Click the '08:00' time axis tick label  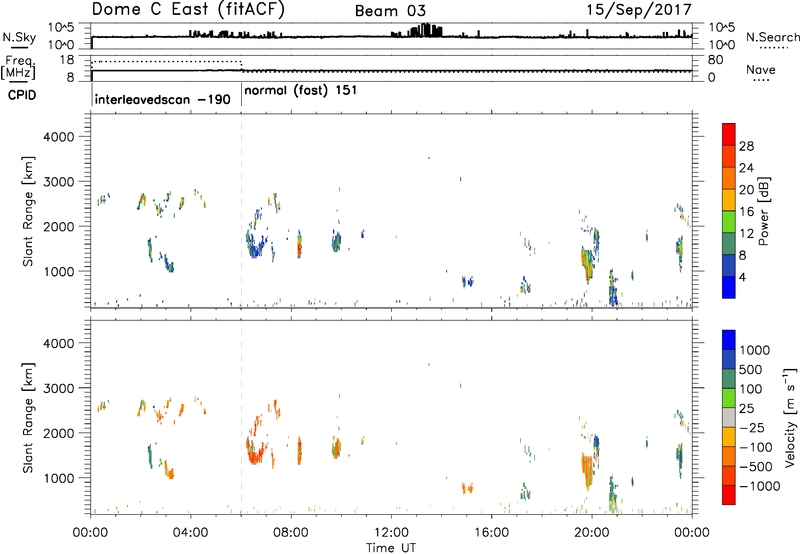click(291, 533)
